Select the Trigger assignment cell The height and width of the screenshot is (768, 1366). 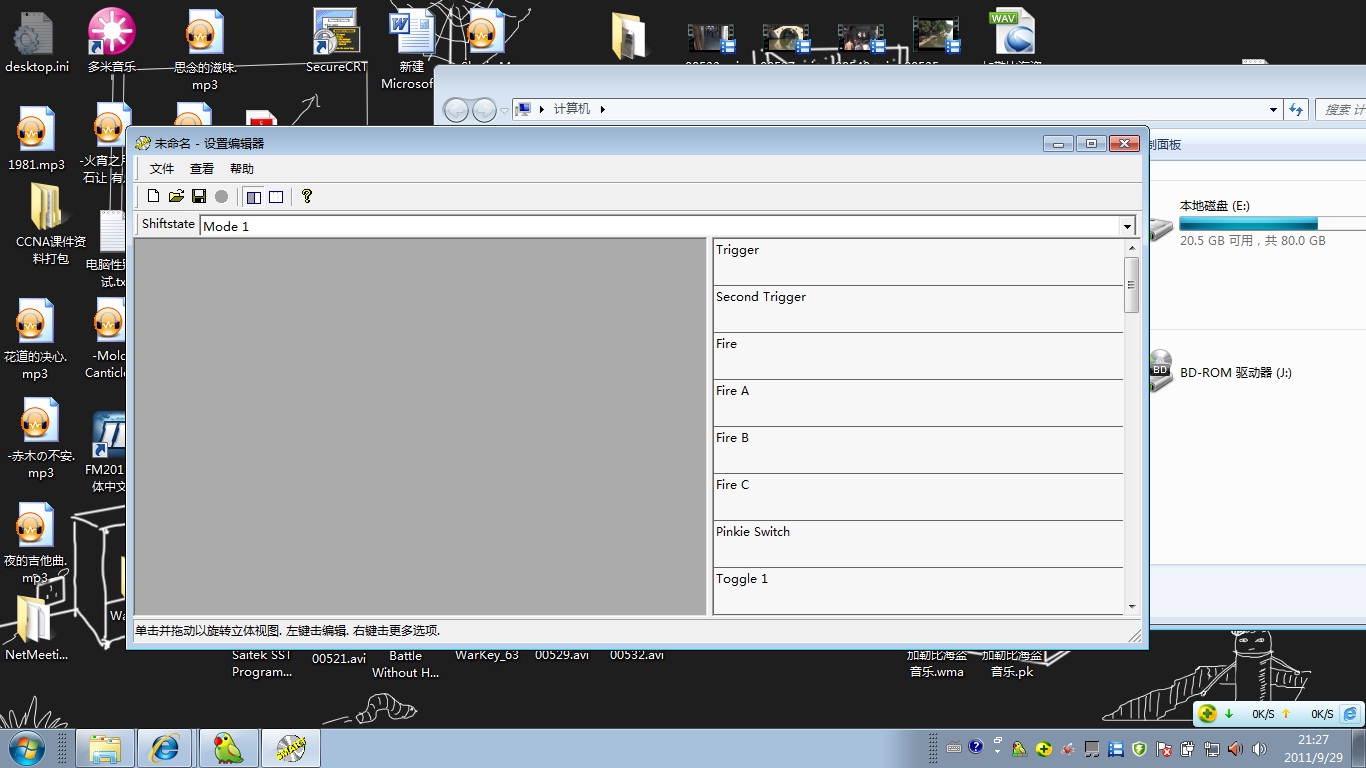(918, 262)
